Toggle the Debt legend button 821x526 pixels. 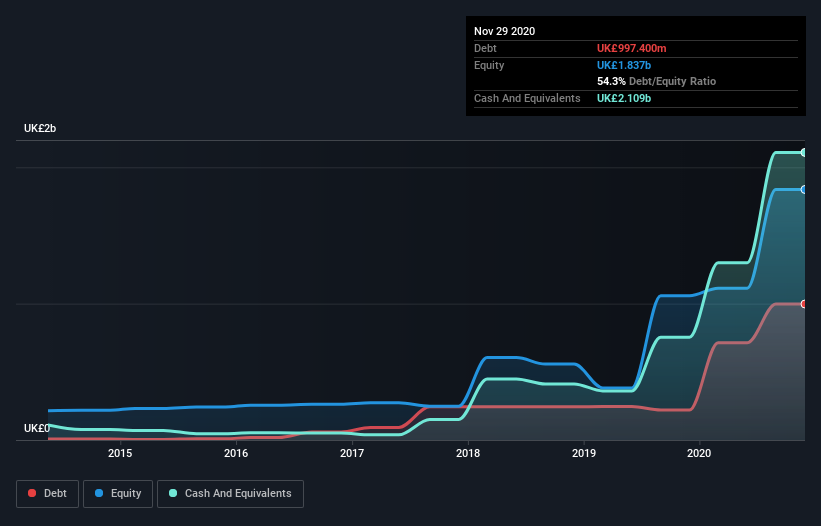[47, 494]
